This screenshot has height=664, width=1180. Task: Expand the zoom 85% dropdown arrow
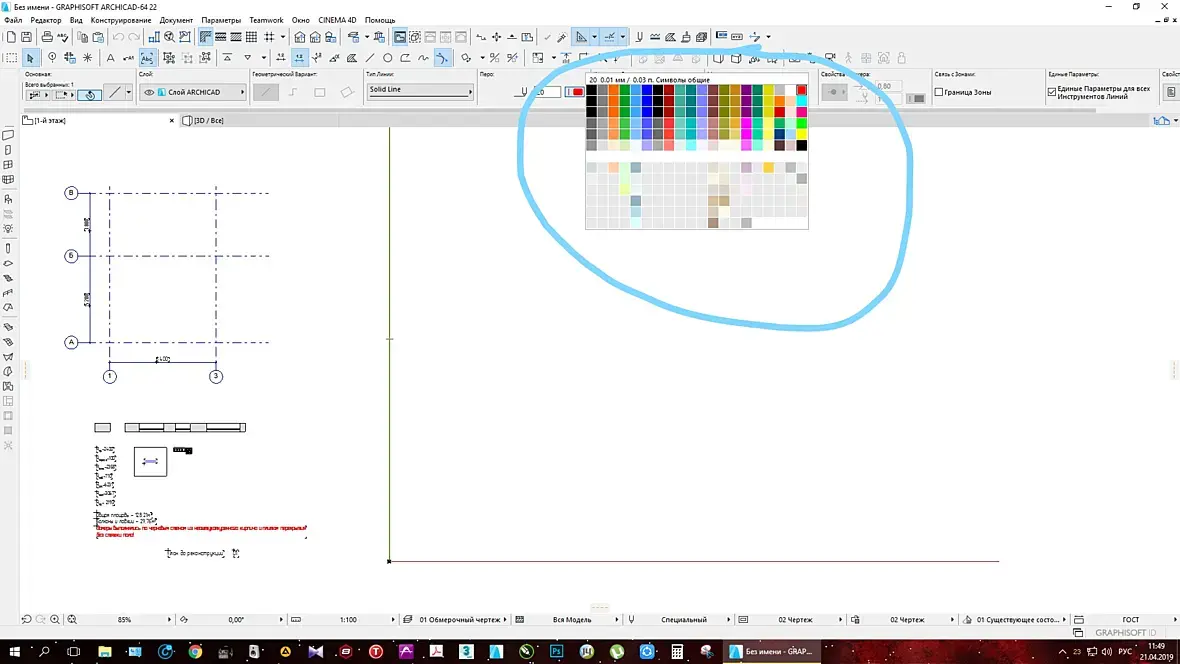click(x=169, y=620)
